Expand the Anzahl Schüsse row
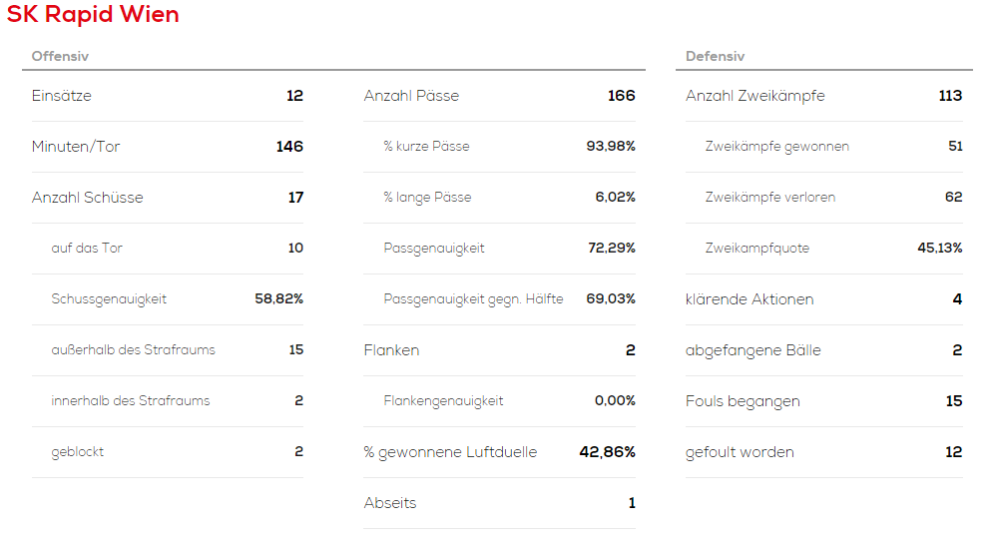This screenshot has height=546, width=1000. (87, 198)
